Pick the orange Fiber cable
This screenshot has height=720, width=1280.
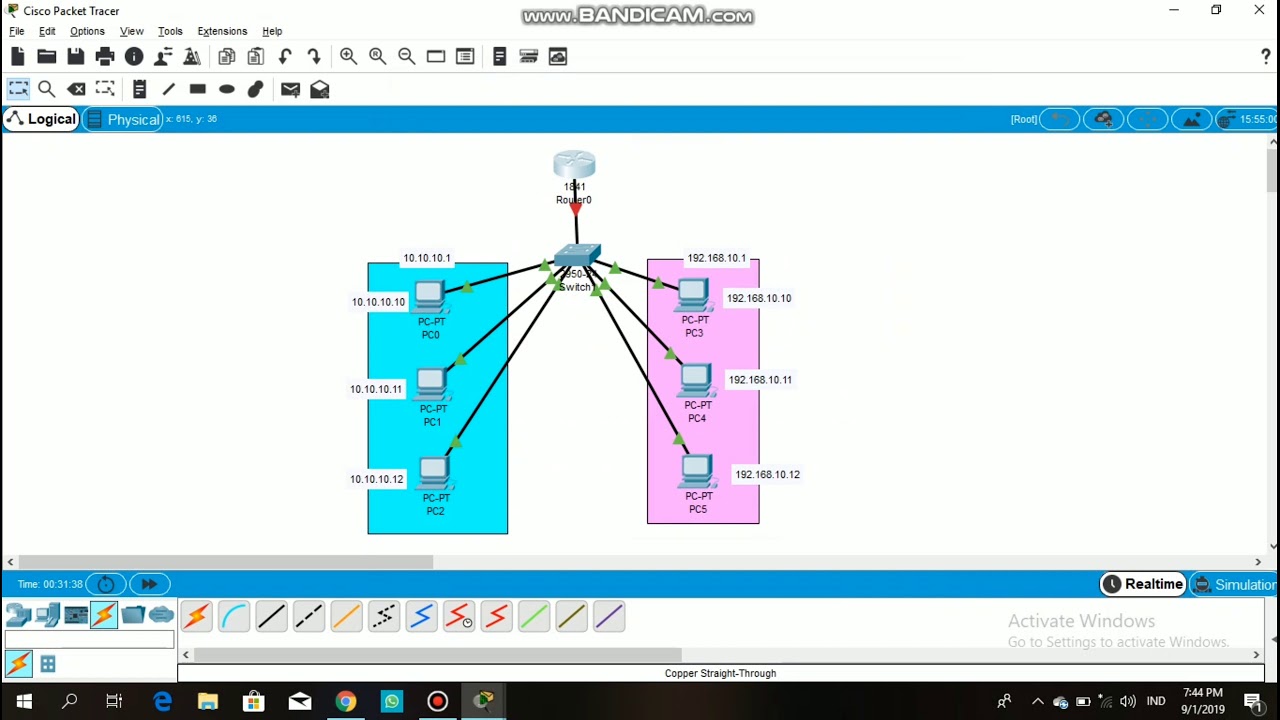pyautogui.click(x=346, y=617)
